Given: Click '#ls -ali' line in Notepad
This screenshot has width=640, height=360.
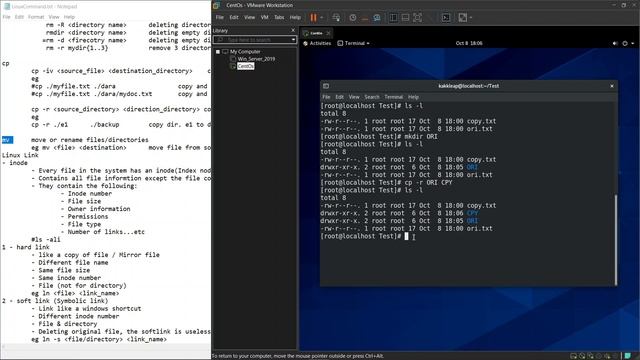Looking at the screenshot, I should pos(46,240).
